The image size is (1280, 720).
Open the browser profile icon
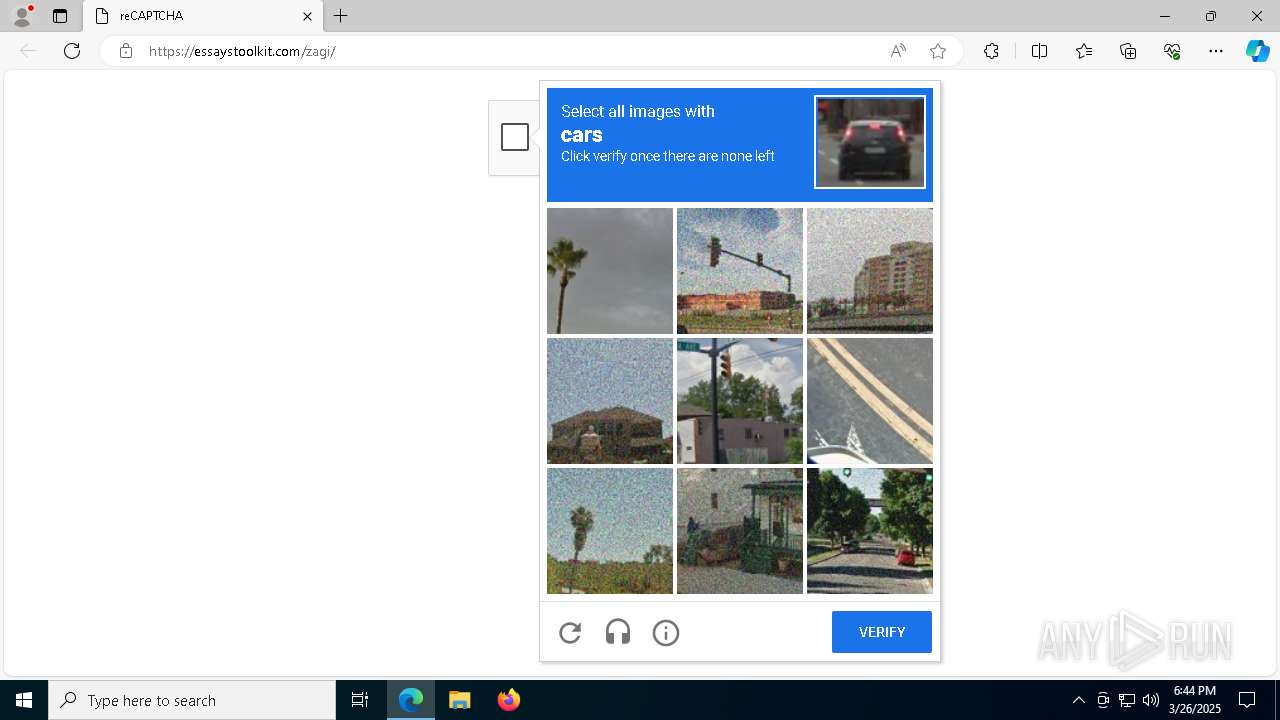(x=22, y=16)
